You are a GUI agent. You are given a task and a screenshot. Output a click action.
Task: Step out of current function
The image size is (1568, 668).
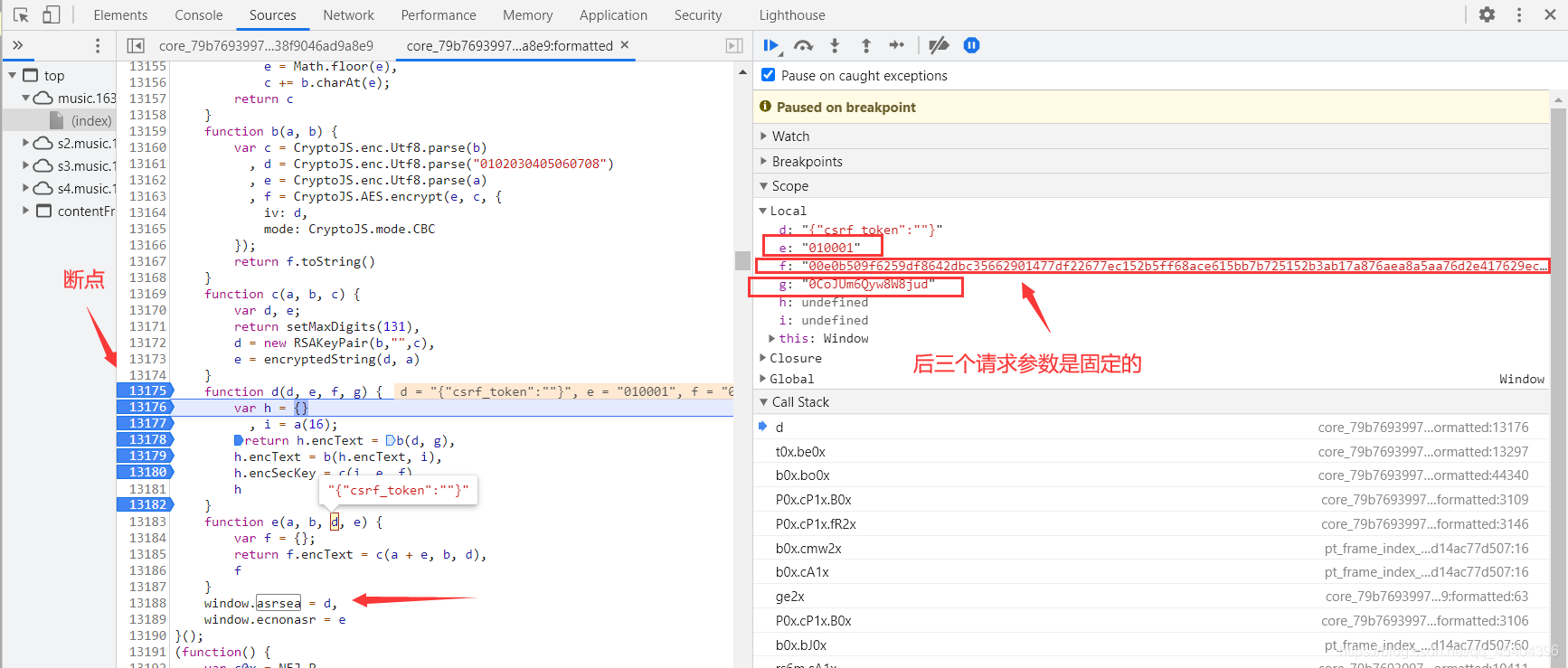point(865,45)
